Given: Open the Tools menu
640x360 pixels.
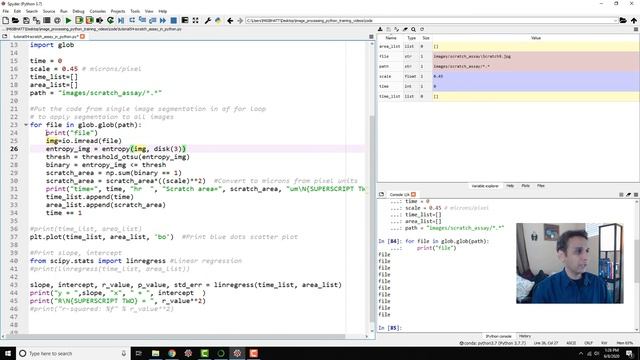Looking at the screenshot, I should 135,11.
